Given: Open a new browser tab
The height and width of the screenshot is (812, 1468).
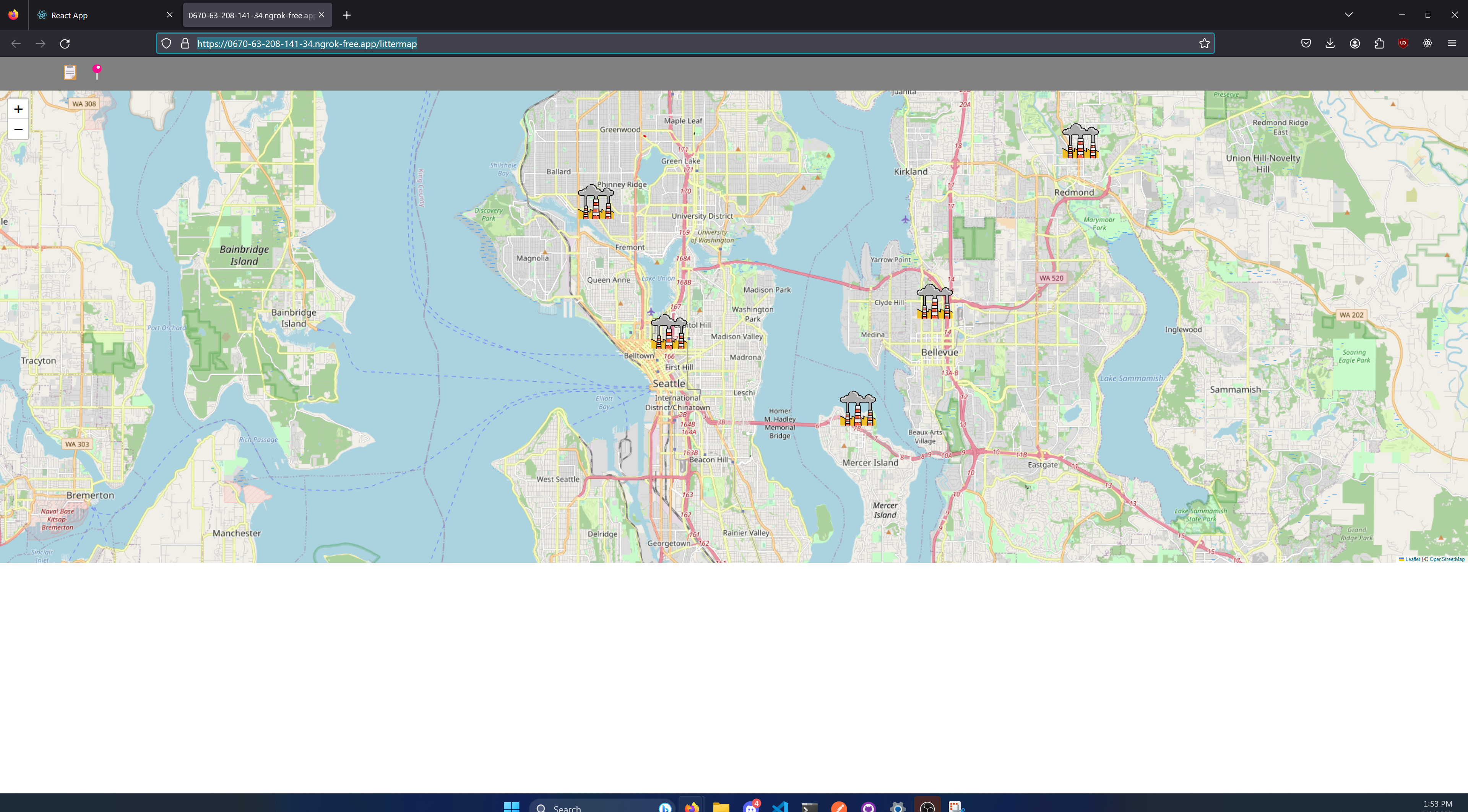Looking at the screenshot, I should 347,15.
